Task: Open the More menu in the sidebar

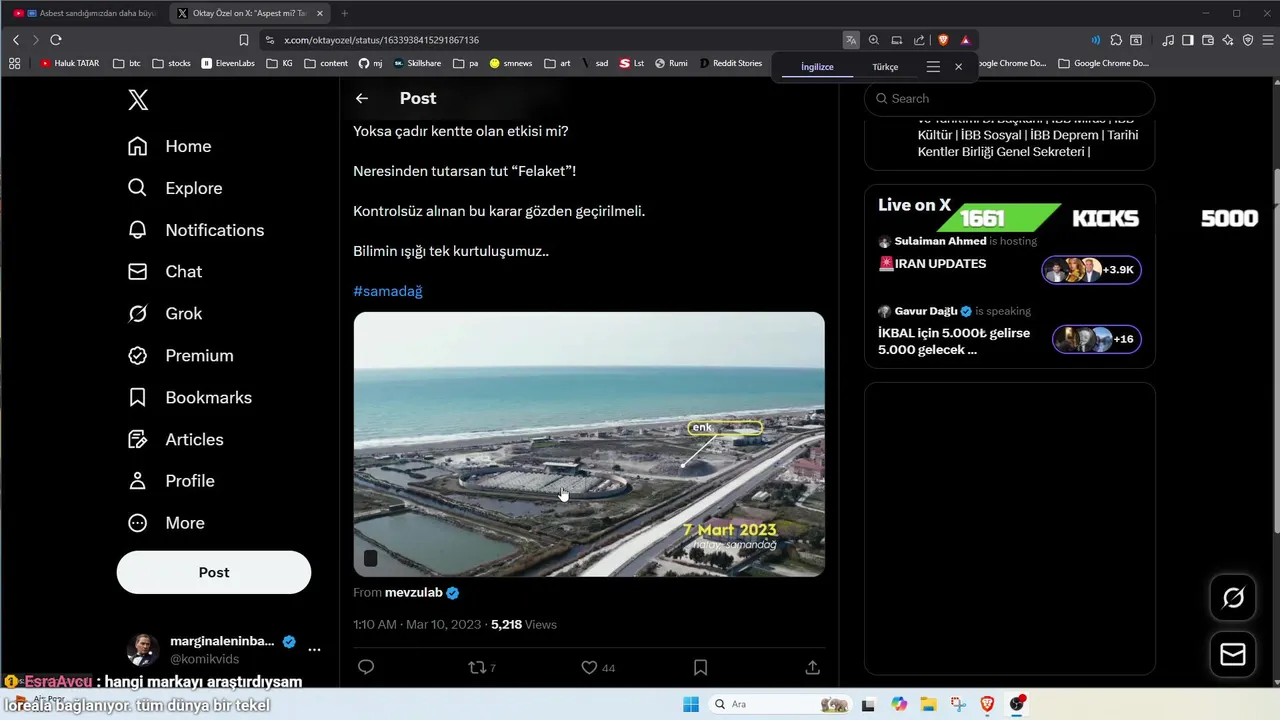Action: (166, 523)
